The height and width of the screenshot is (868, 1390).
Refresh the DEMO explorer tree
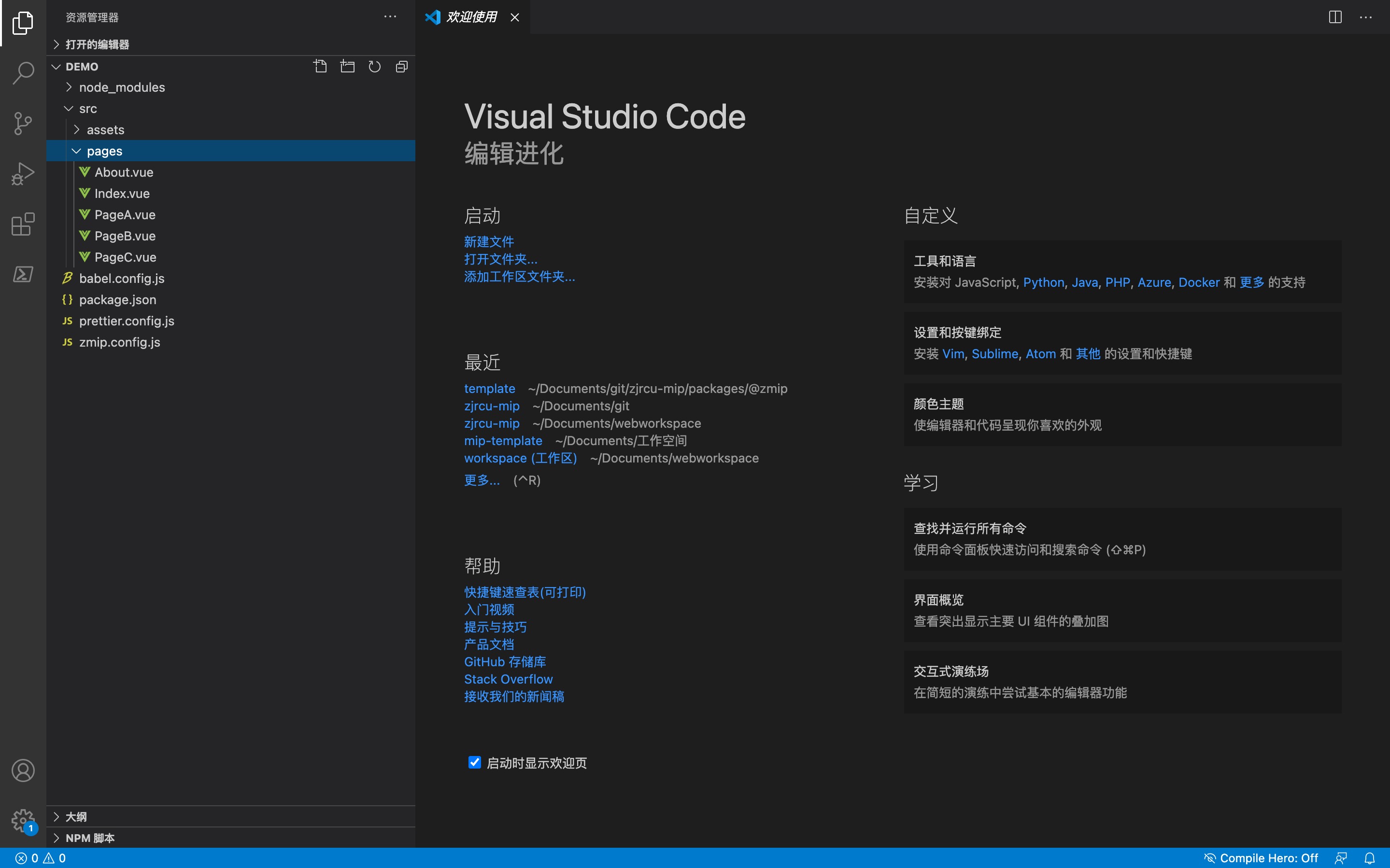374,67
